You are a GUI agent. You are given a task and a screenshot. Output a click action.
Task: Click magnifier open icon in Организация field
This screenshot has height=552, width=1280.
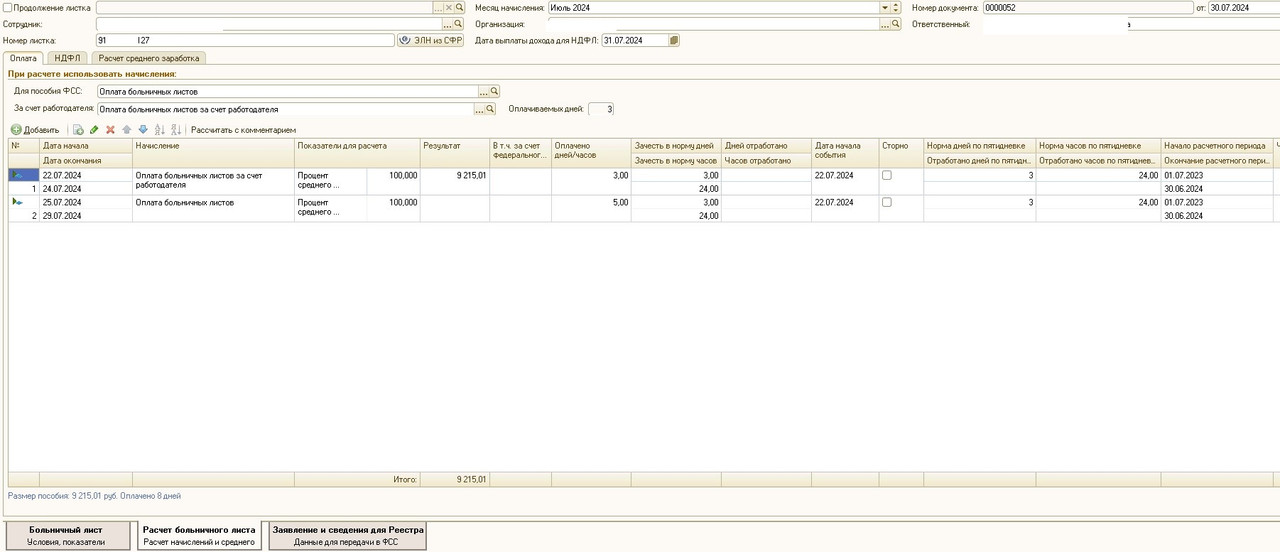895,23
